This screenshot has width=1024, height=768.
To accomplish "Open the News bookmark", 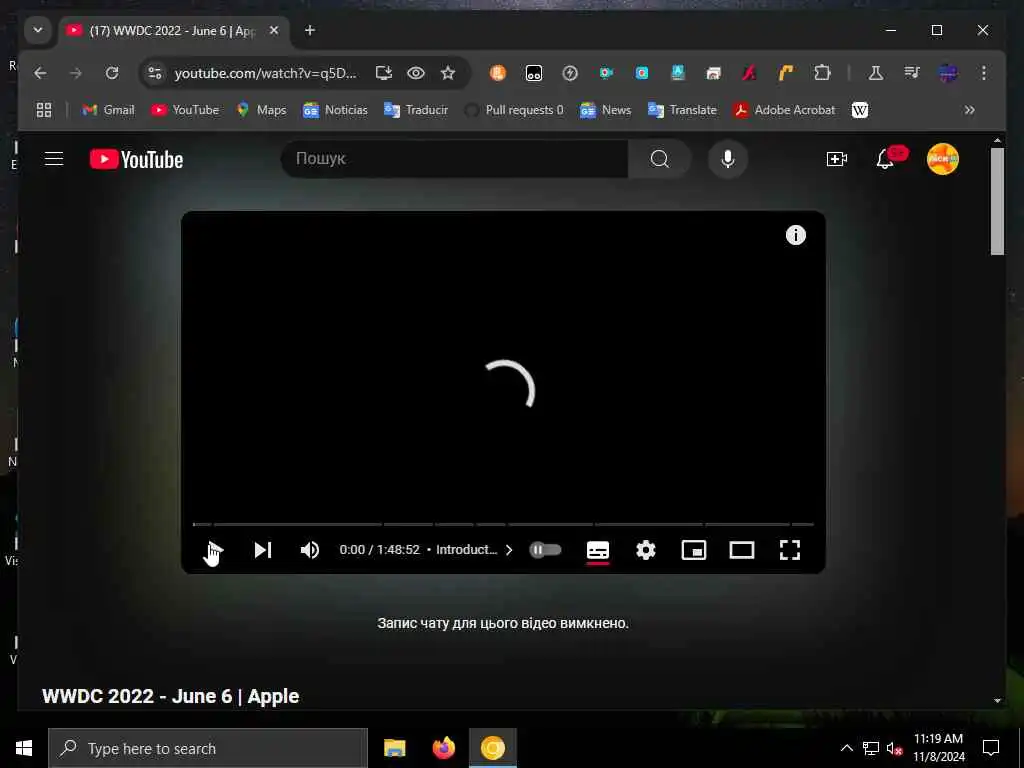I will pyautogui.click(x=605, y=110).
